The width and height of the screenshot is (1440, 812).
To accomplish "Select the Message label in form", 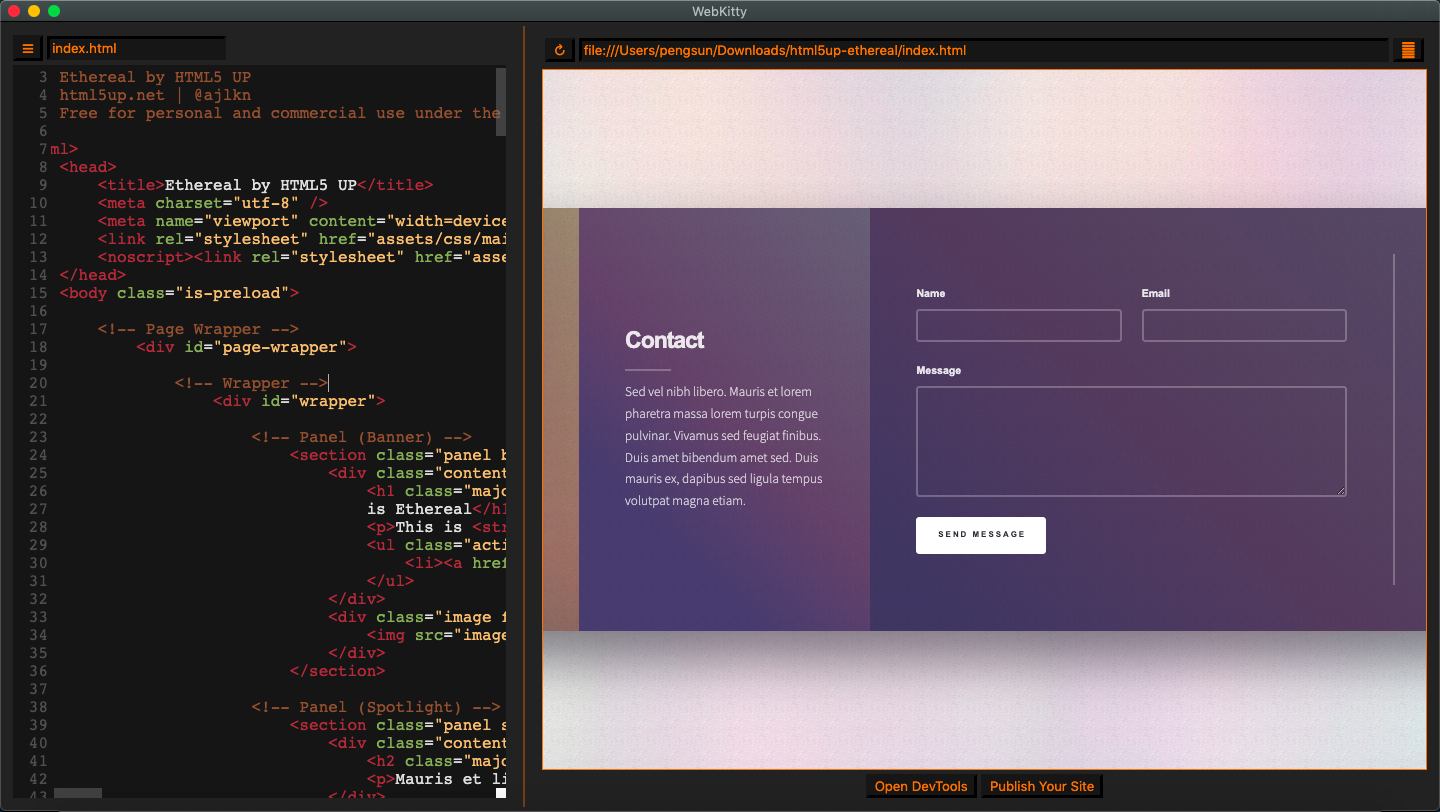I will [938, 370].
